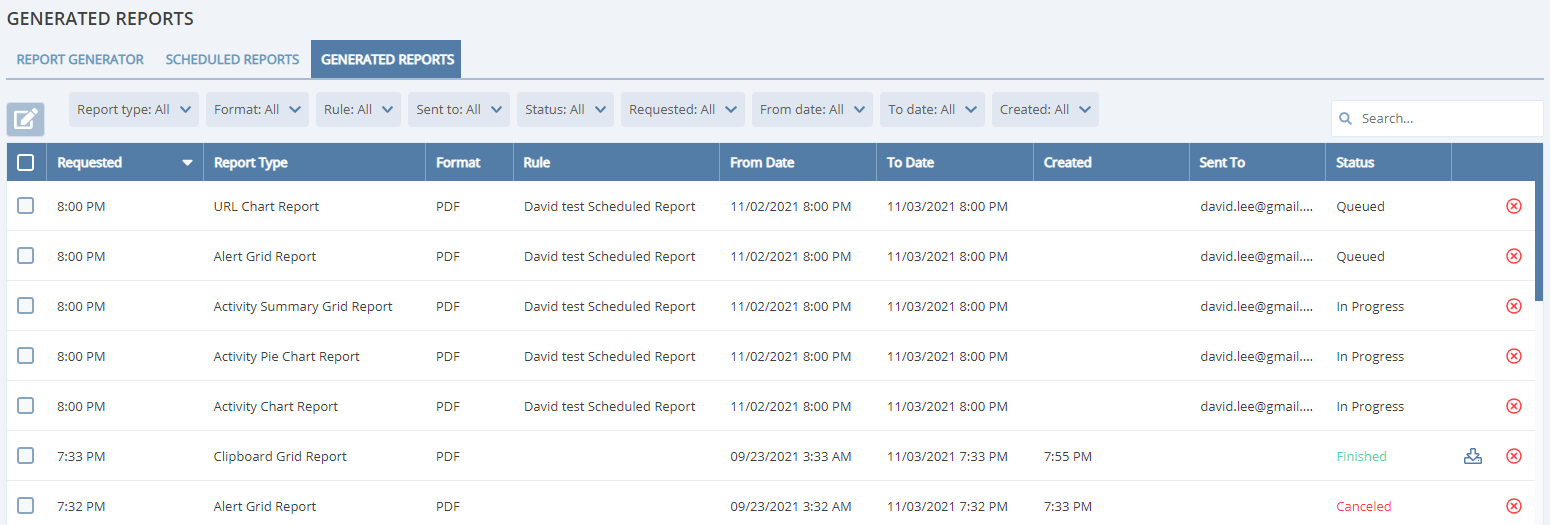1550x525 pixels.
Task: Delete the Clipboard Grid Report entry
Action: (1513, 456)
